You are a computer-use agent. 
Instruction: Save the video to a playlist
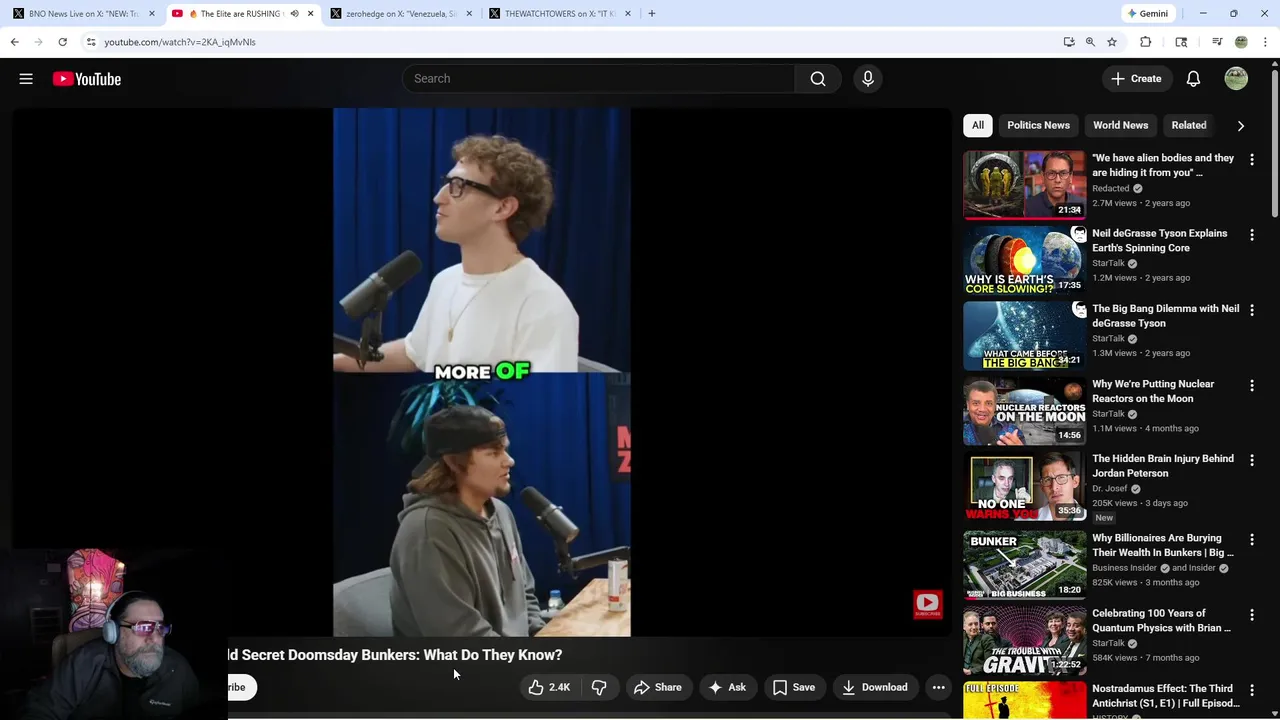[794, 687]
